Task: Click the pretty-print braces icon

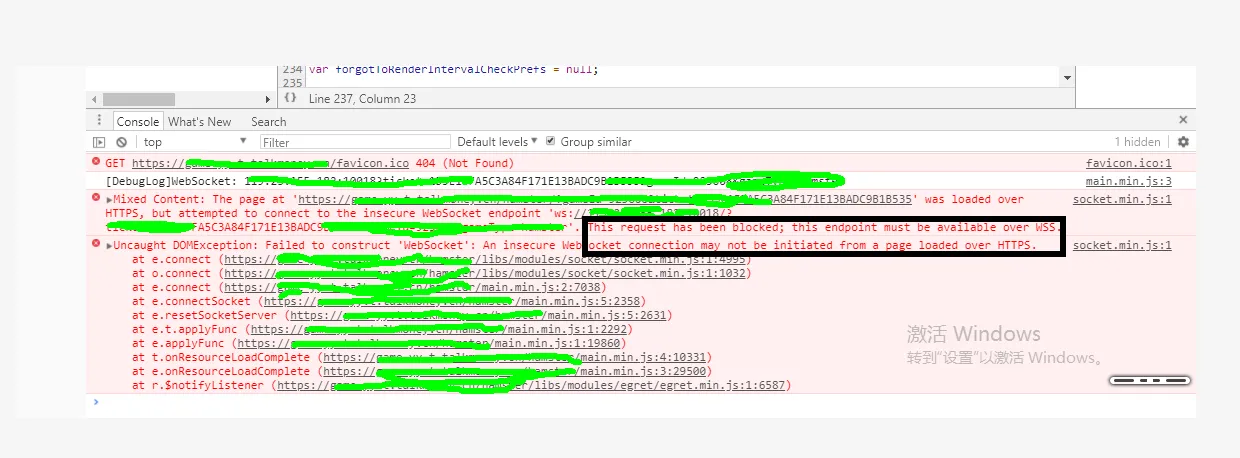Action: [x=290, y=98]
